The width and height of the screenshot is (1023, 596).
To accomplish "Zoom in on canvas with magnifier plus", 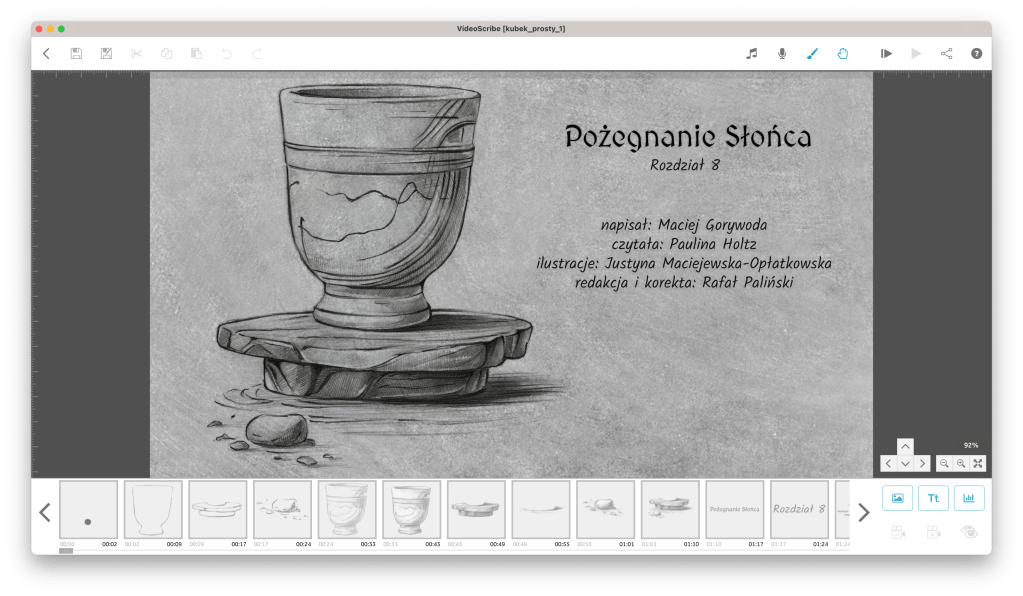I will (961, 463).
